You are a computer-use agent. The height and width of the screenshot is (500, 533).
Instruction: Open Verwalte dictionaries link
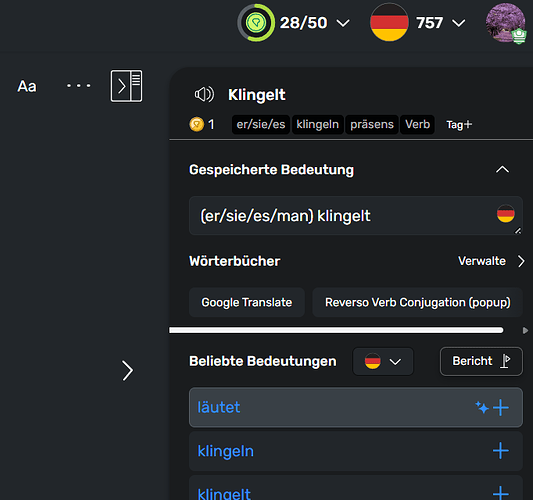[491, 261]
